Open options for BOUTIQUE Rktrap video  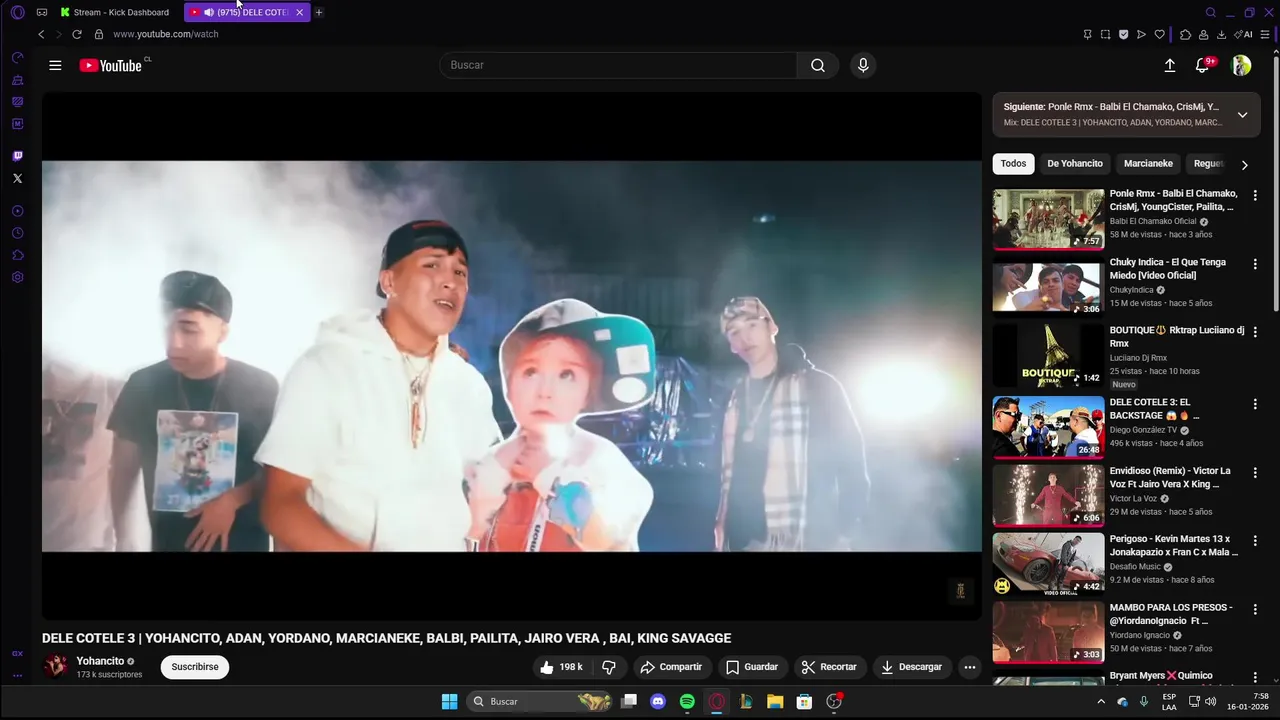coord(1255,332)
